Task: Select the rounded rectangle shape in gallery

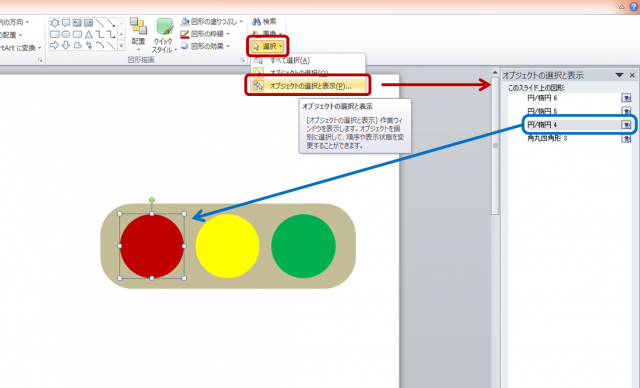Action: (x=77, y=34)
